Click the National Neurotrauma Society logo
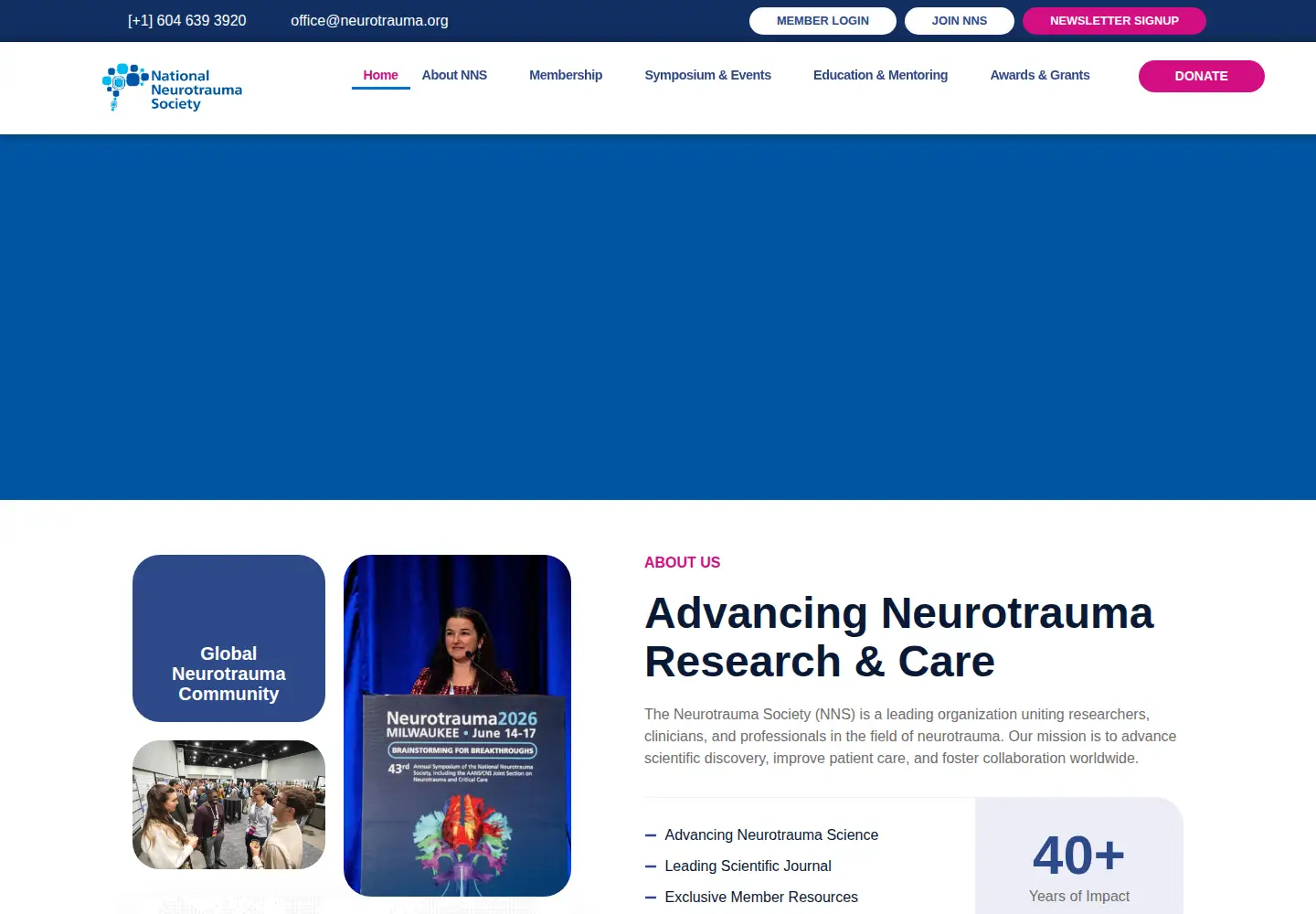The height and width of the screenshot is (914, 1316). click(x=173, y=88)
